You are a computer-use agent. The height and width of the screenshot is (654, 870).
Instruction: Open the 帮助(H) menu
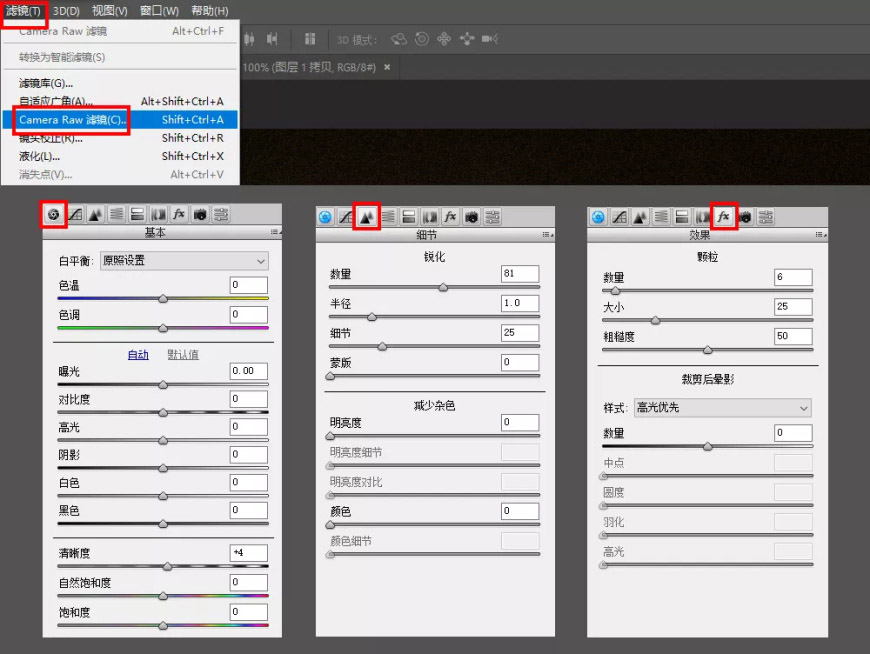point(210,11)
